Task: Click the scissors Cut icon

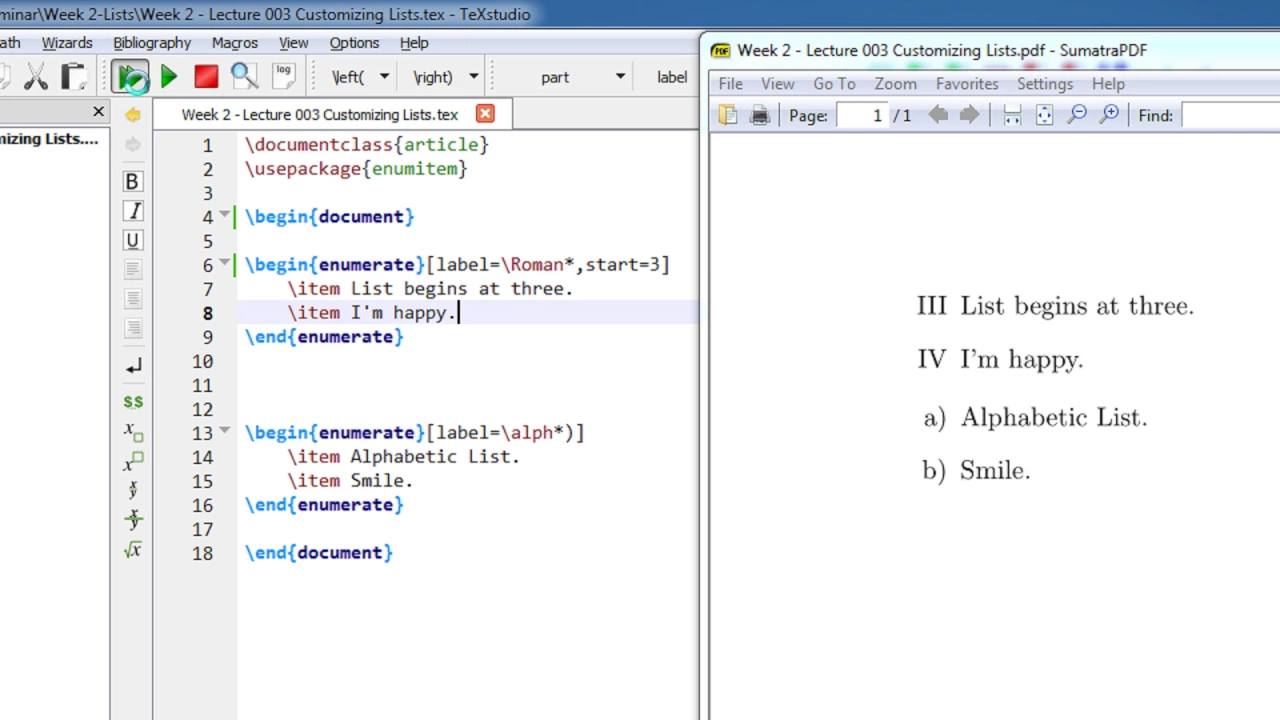Action: [x=36, y=77]
